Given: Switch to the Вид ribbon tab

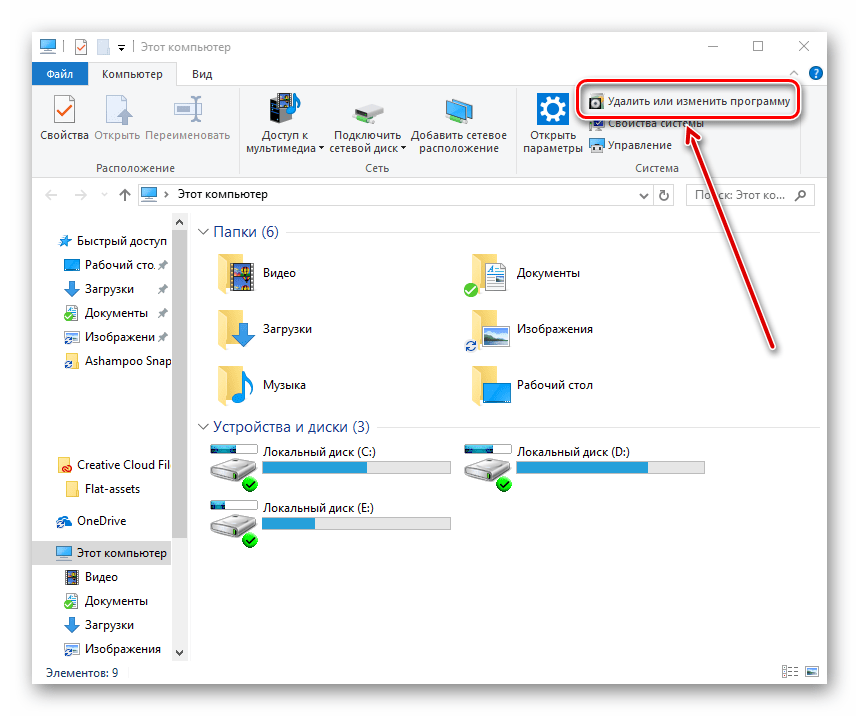Looking at the screenshot, I should (x=202, y=74).
